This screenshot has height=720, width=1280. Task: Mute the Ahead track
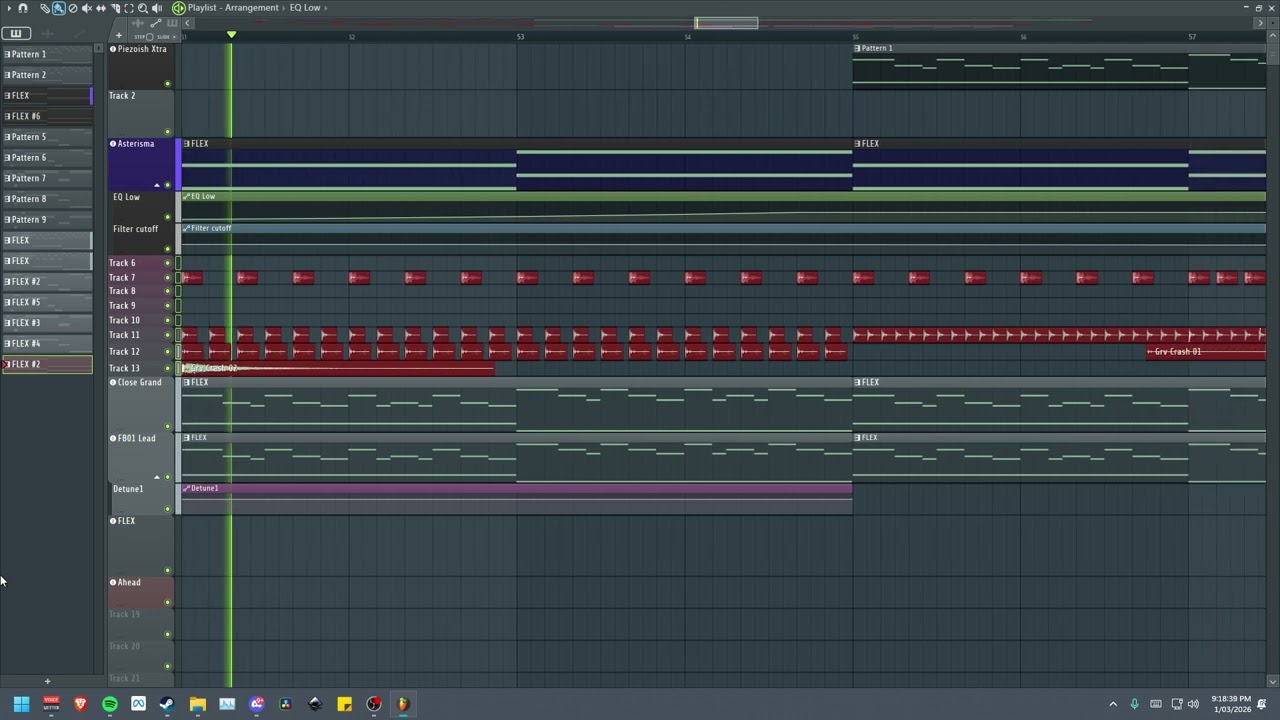[167, 602]
